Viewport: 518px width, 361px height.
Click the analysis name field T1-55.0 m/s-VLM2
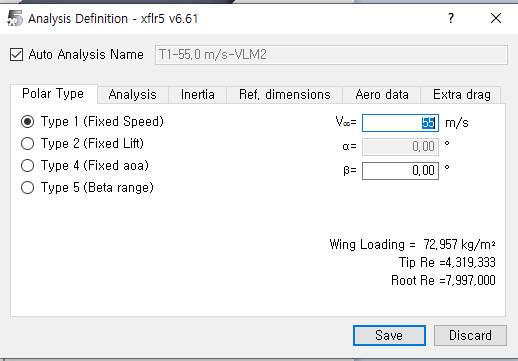pos(331,54)
